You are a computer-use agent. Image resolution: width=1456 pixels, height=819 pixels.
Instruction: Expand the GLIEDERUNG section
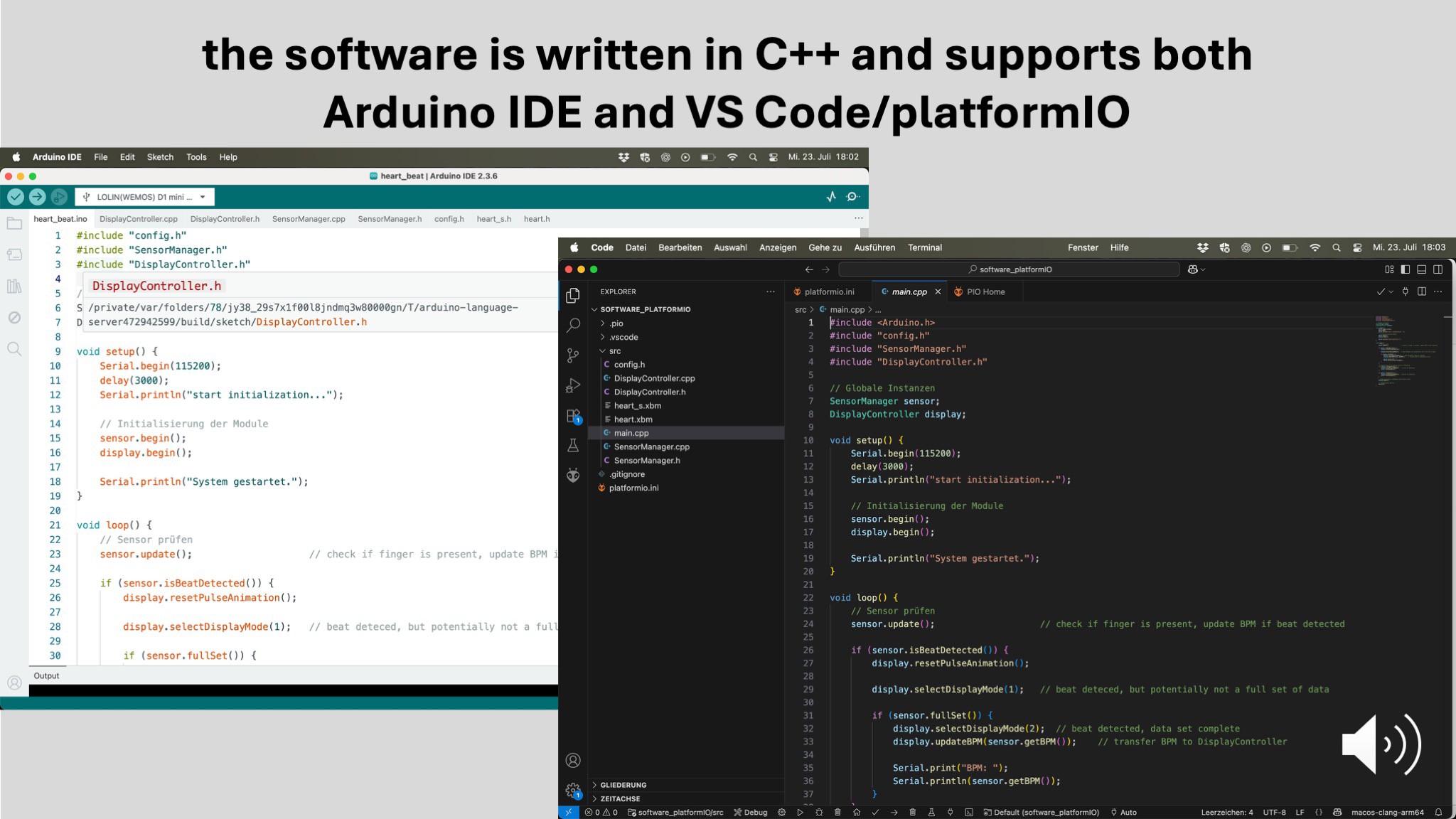[x=623, y=785]
